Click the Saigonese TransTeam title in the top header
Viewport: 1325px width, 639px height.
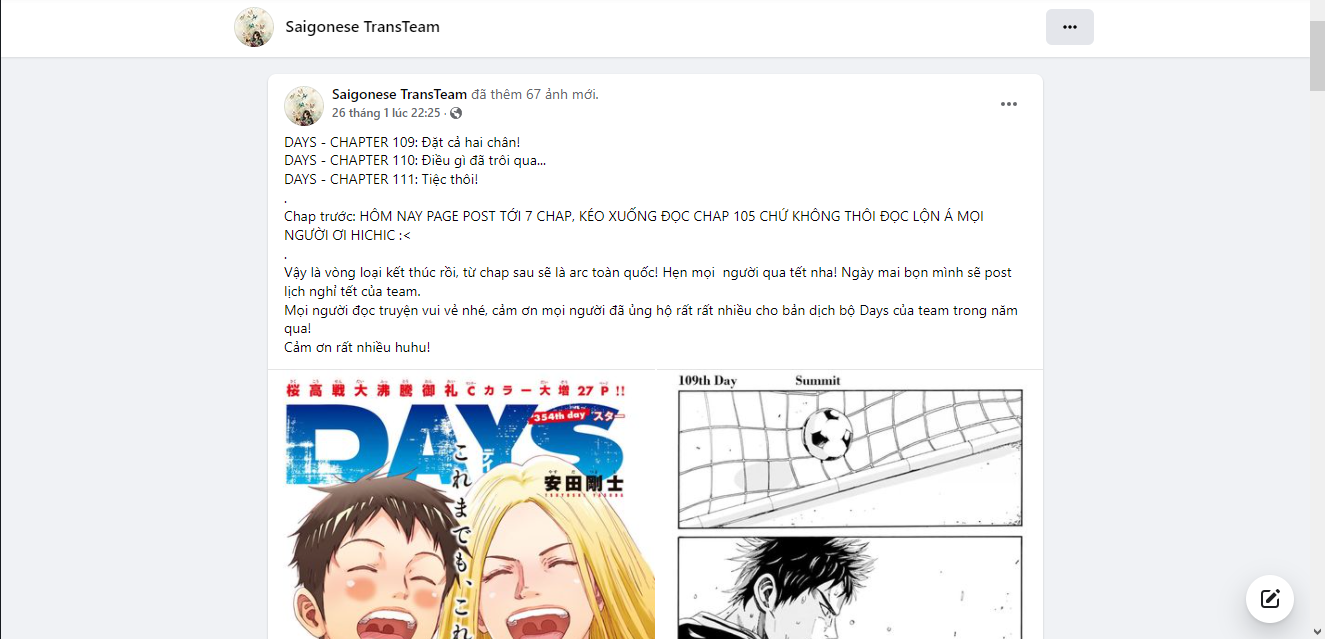(x=362, y=27)
